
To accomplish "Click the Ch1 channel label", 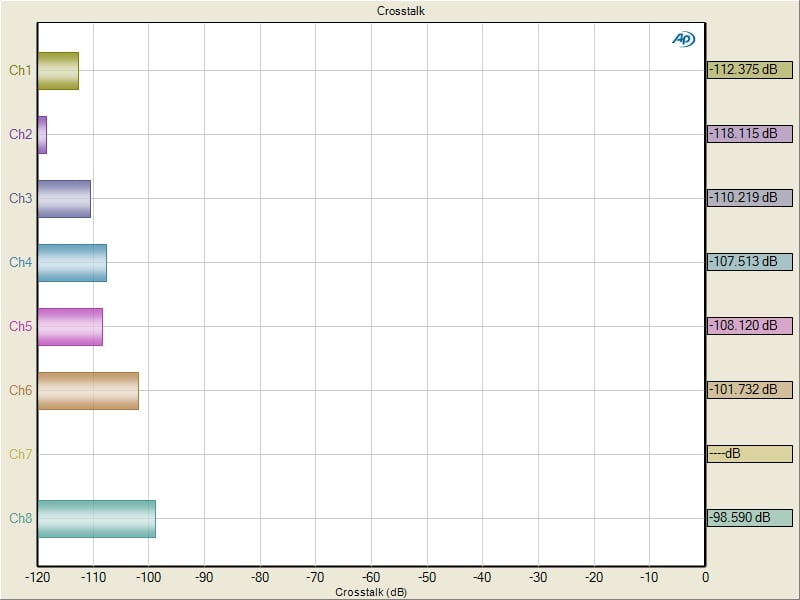I will [20, 71].
